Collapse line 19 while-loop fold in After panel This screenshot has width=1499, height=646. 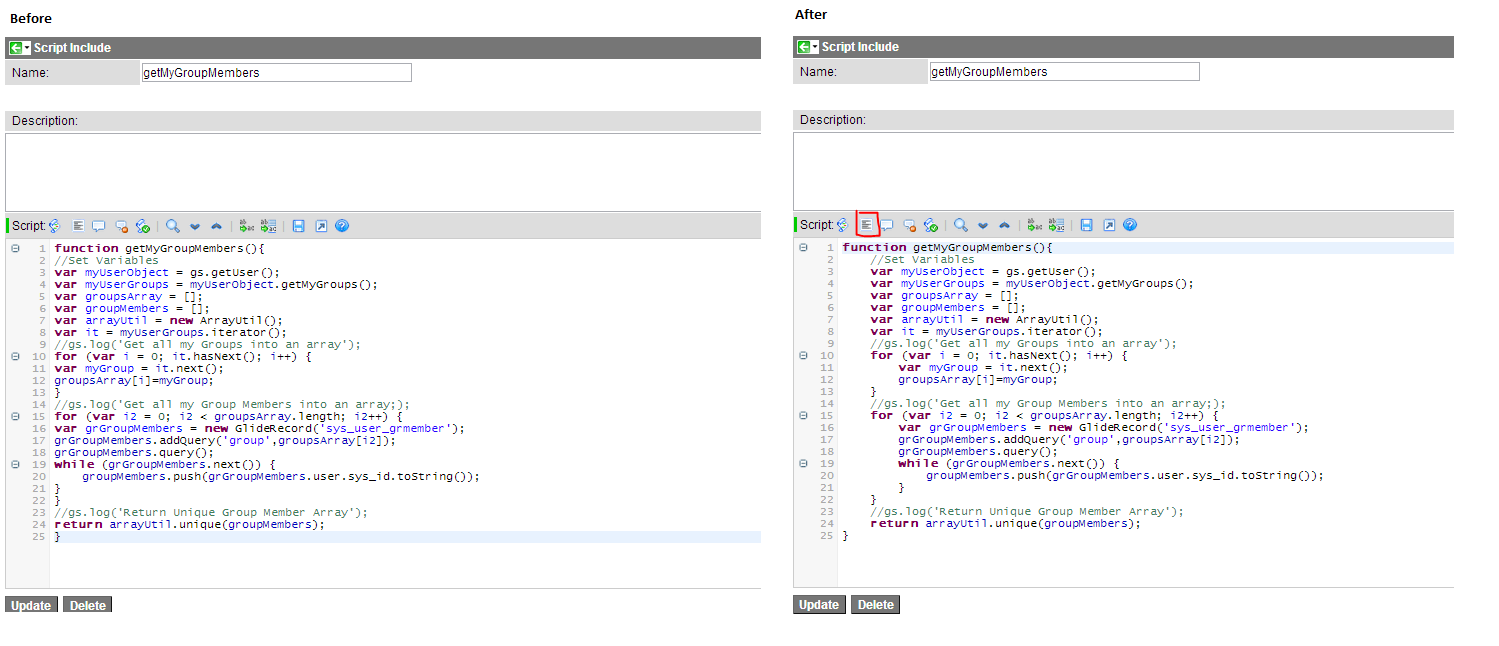pos(803,463)
